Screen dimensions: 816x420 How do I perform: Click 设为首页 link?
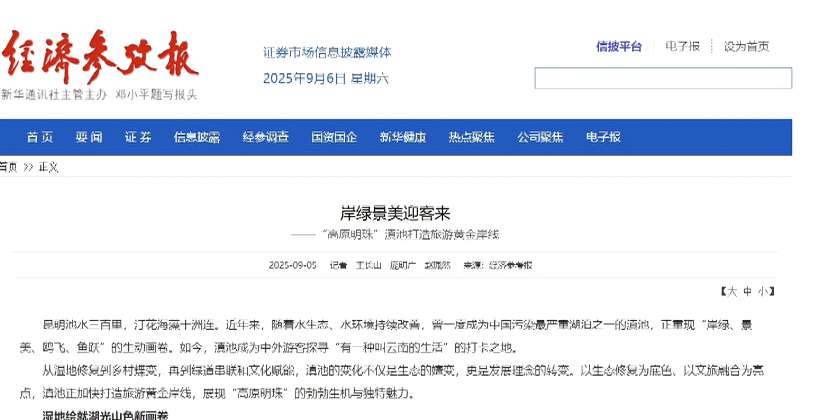pos(746,46)
